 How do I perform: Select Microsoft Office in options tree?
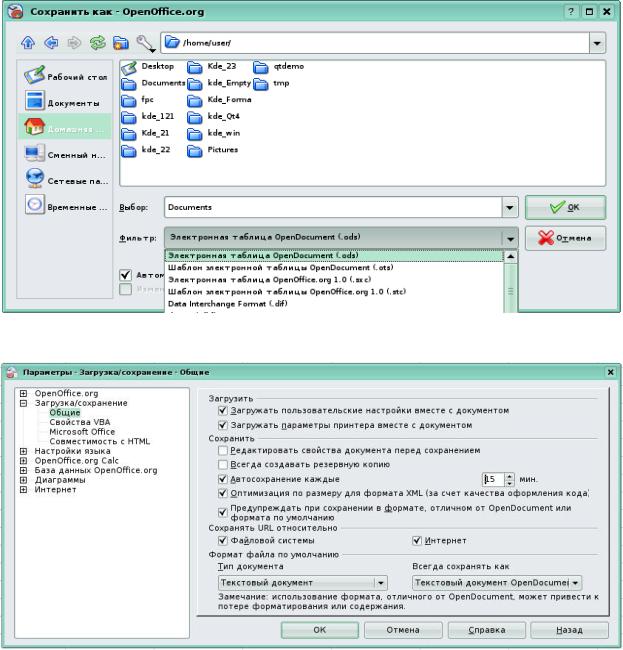pos(82,432)
